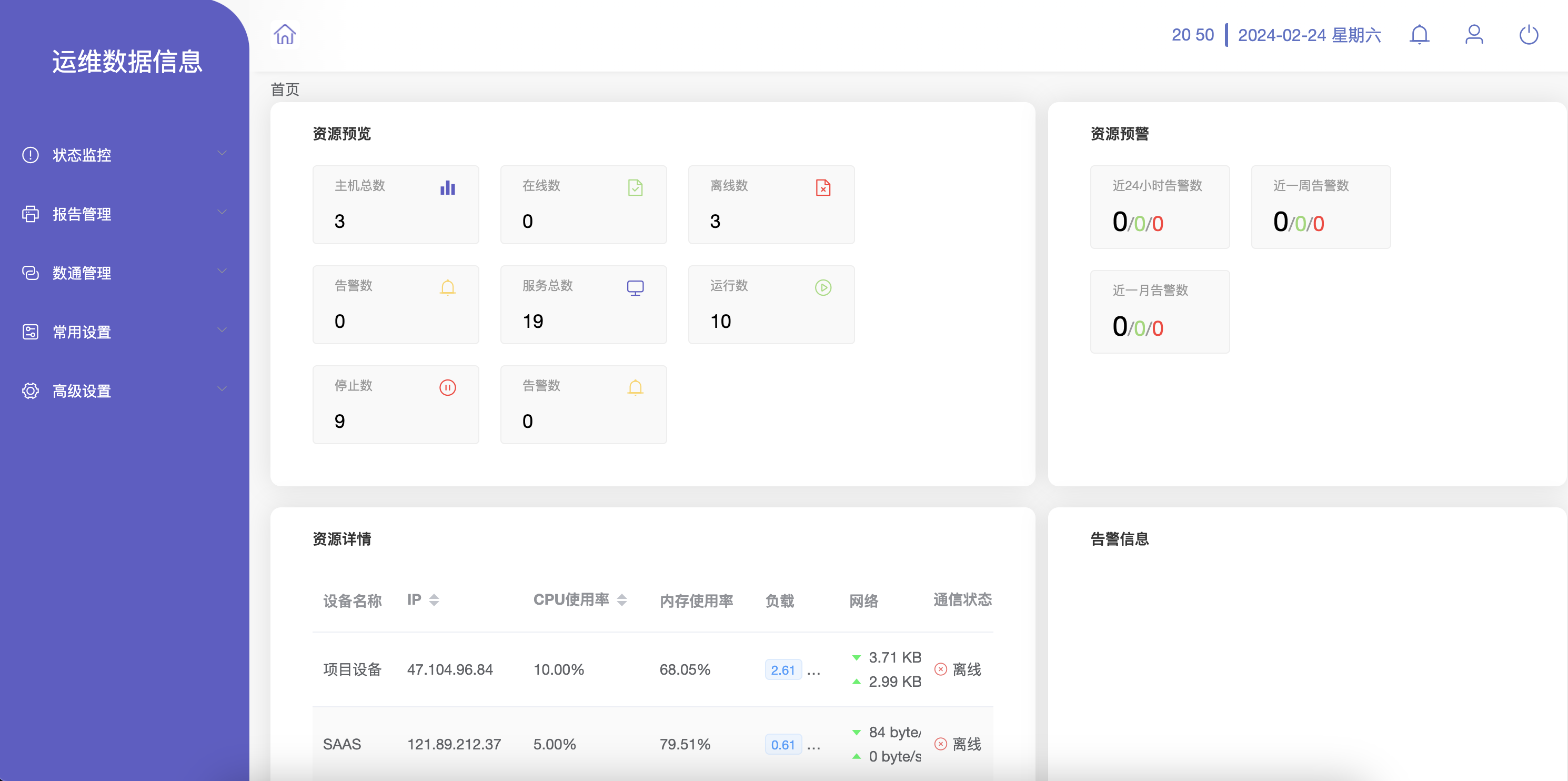Viewport: 1568px width, 781px height.
Task: Click upload arrow for 2.99 KB
Action: [857, 681]
